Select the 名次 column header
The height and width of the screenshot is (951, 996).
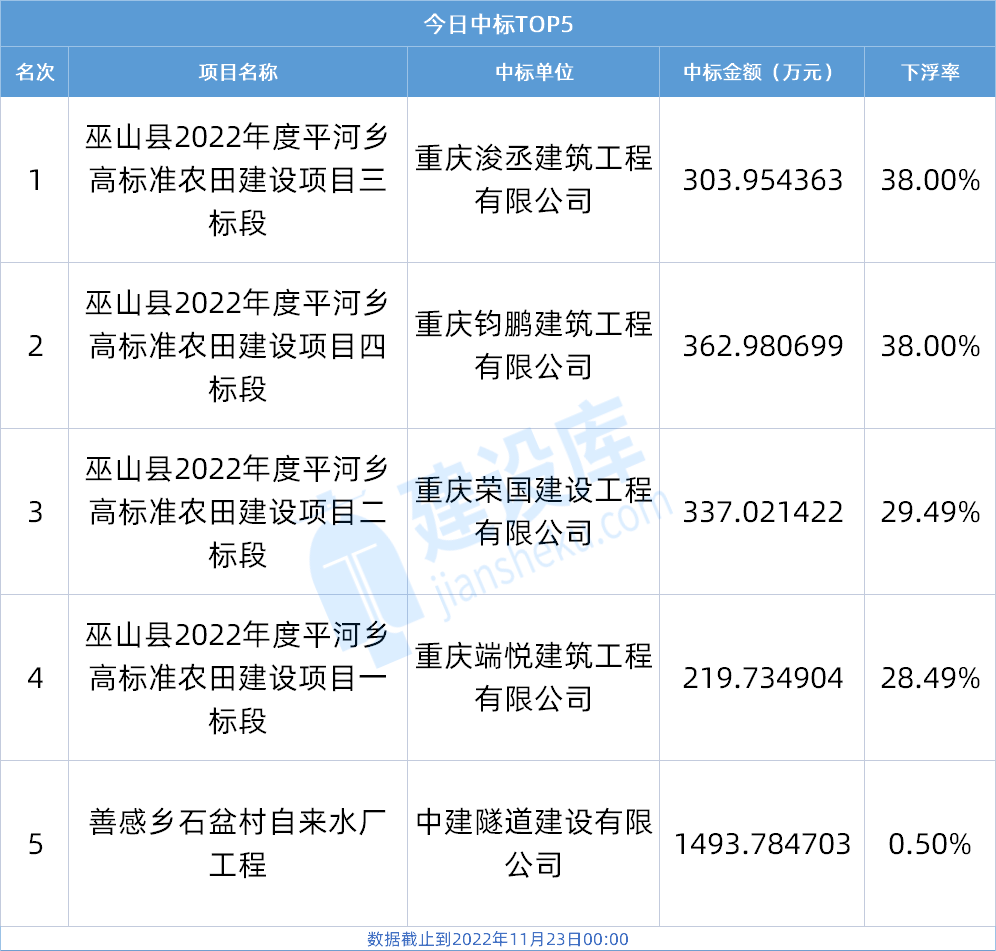point(35,73)
